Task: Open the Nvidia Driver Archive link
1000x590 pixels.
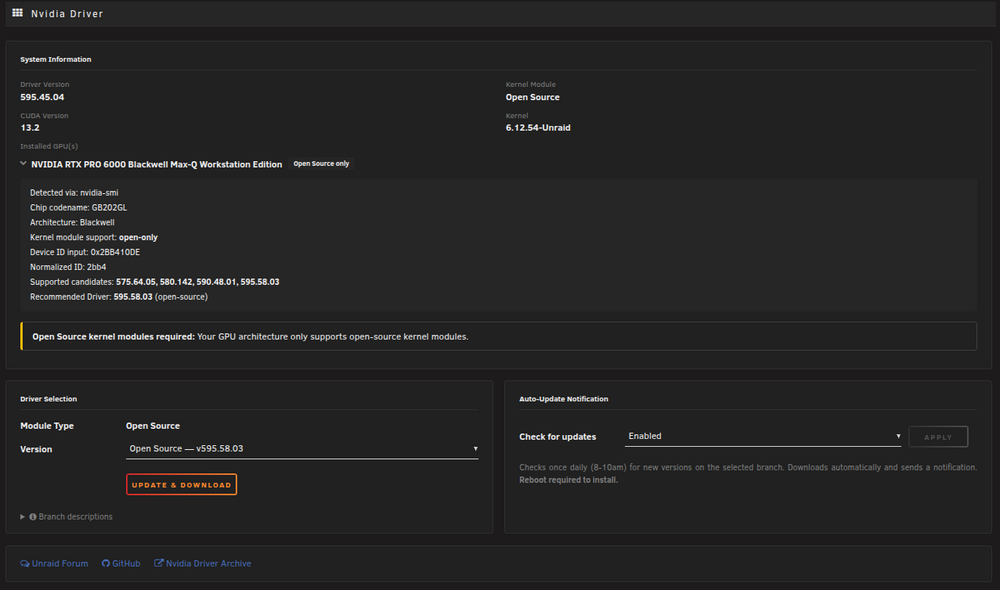Action: click(x=203, y=564)
